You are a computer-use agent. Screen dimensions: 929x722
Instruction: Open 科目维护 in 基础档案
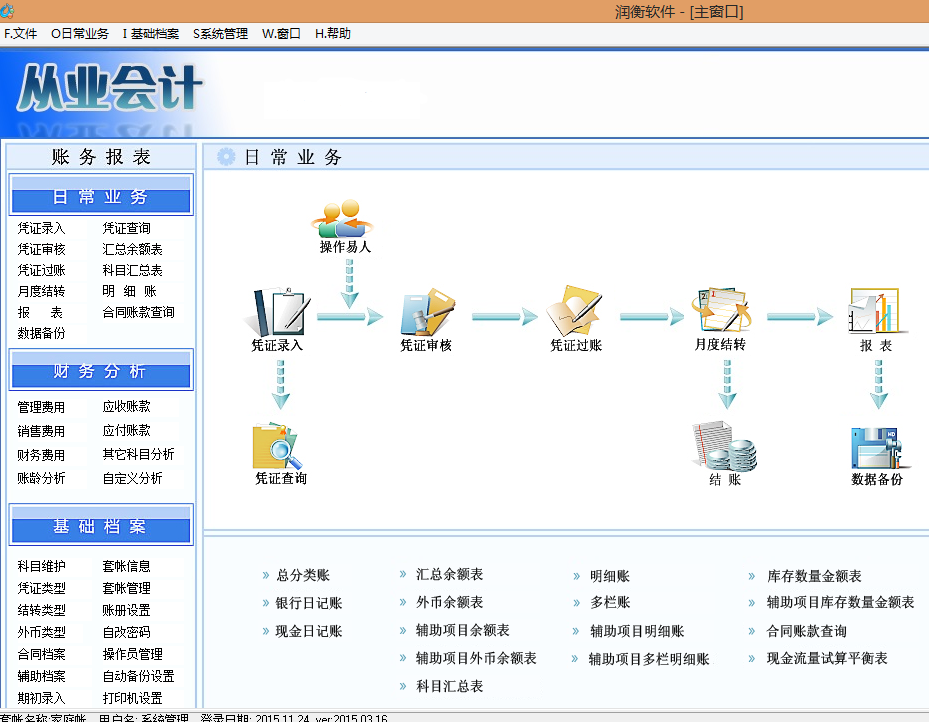click(x=41, y=566)
